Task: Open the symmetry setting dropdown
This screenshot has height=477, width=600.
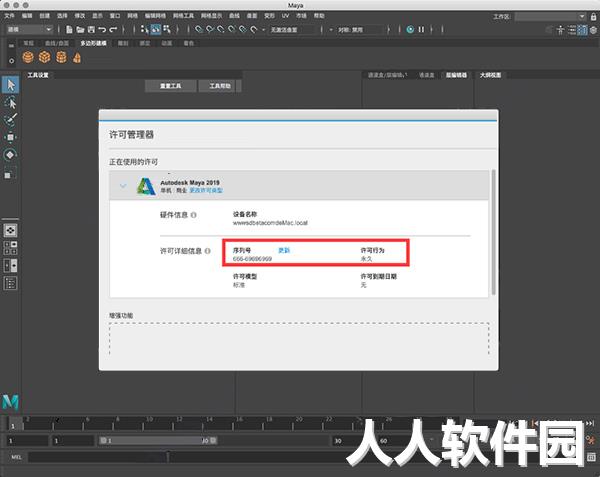Action: 359,29
